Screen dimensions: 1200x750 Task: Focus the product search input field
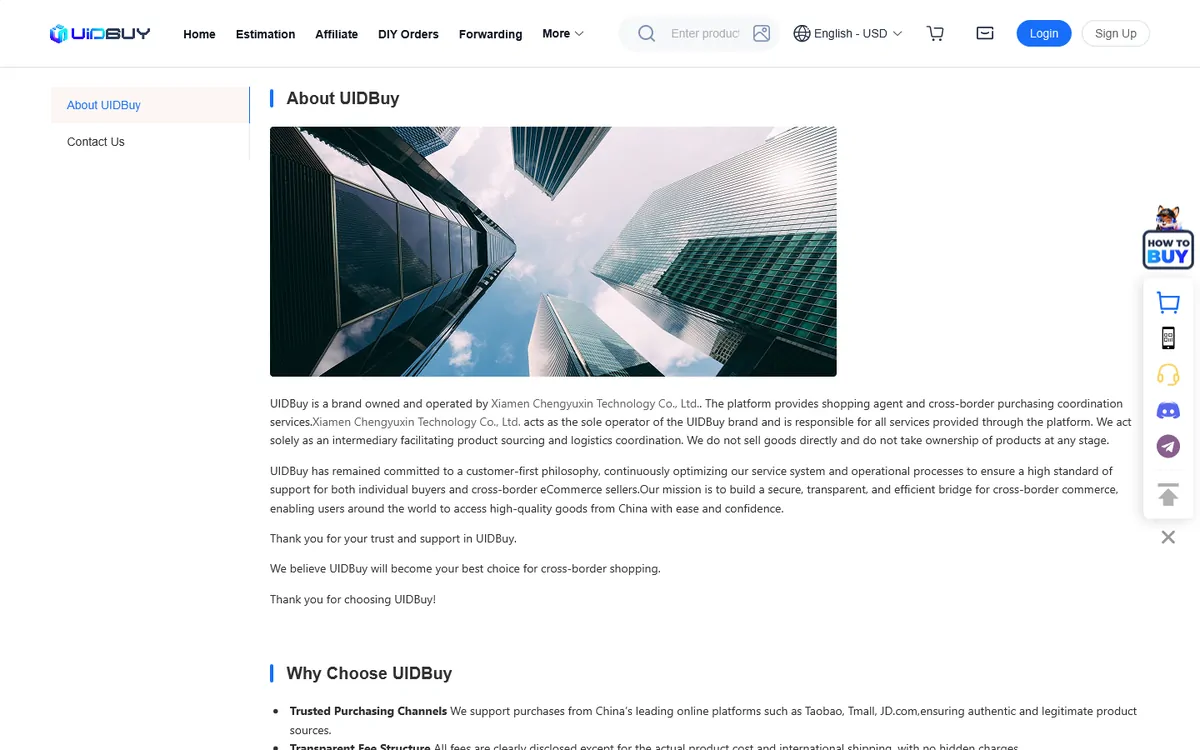[x=706, y=33]
